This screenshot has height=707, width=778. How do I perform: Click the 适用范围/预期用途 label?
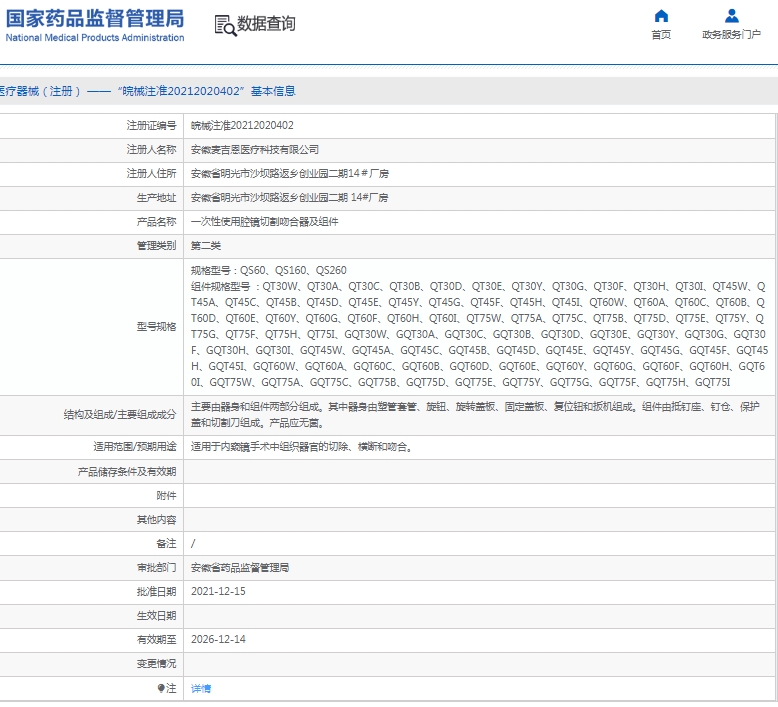[x=134, y=447]
